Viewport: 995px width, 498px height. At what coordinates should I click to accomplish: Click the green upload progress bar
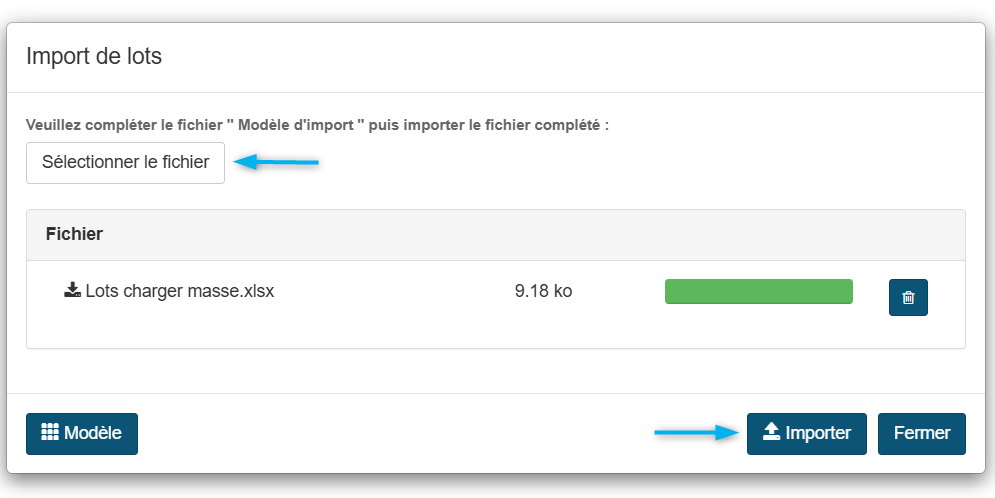click(x=758, y=292)
